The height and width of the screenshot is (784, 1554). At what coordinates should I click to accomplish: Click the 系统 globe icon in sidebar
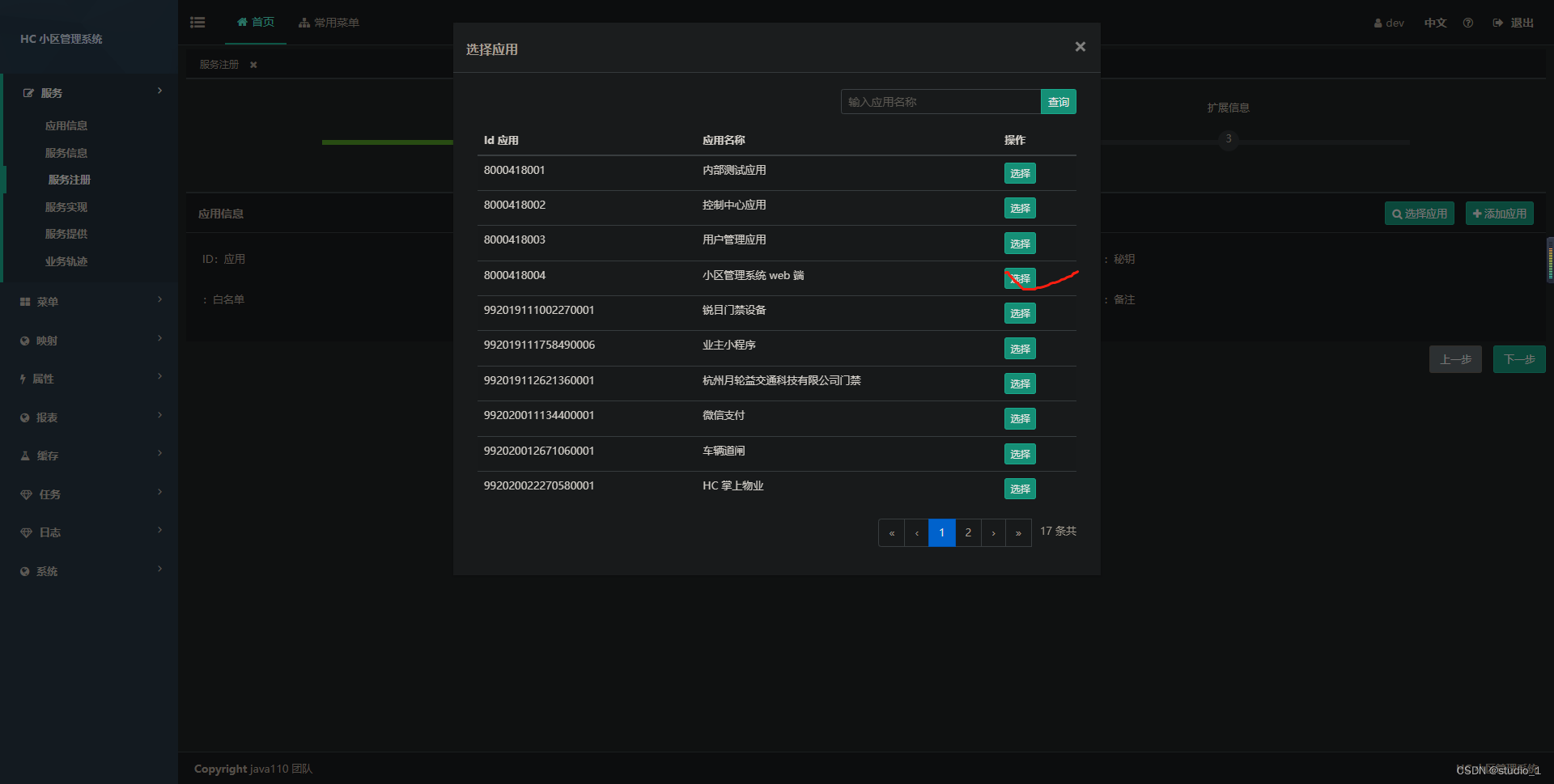coord(24,571)
